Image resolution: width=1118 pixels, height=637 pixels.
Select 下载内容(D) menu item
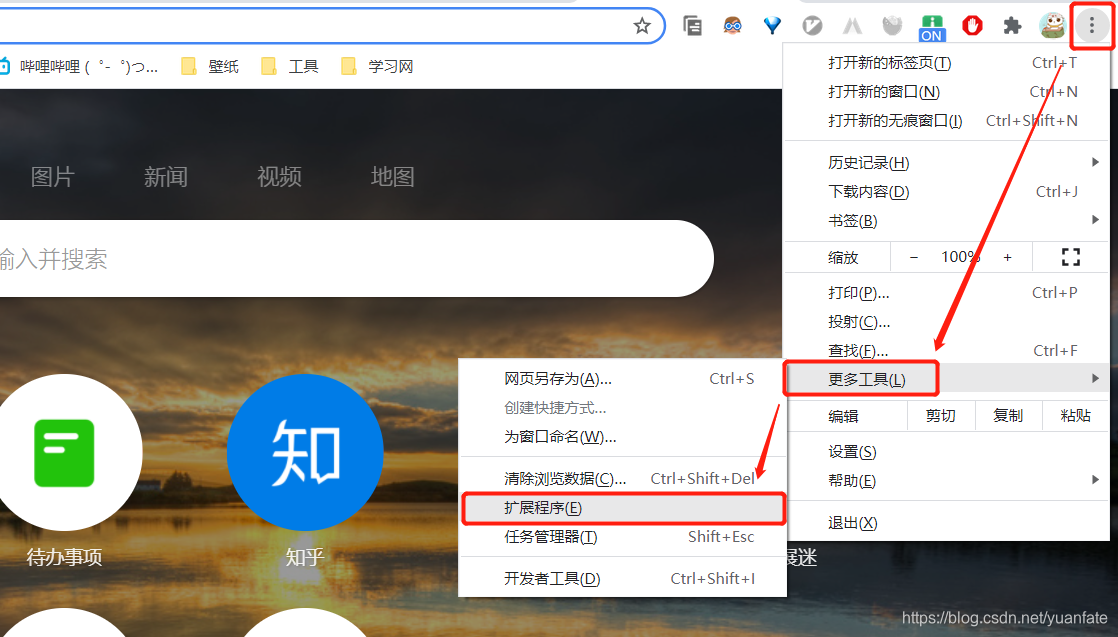pos(947,192)
